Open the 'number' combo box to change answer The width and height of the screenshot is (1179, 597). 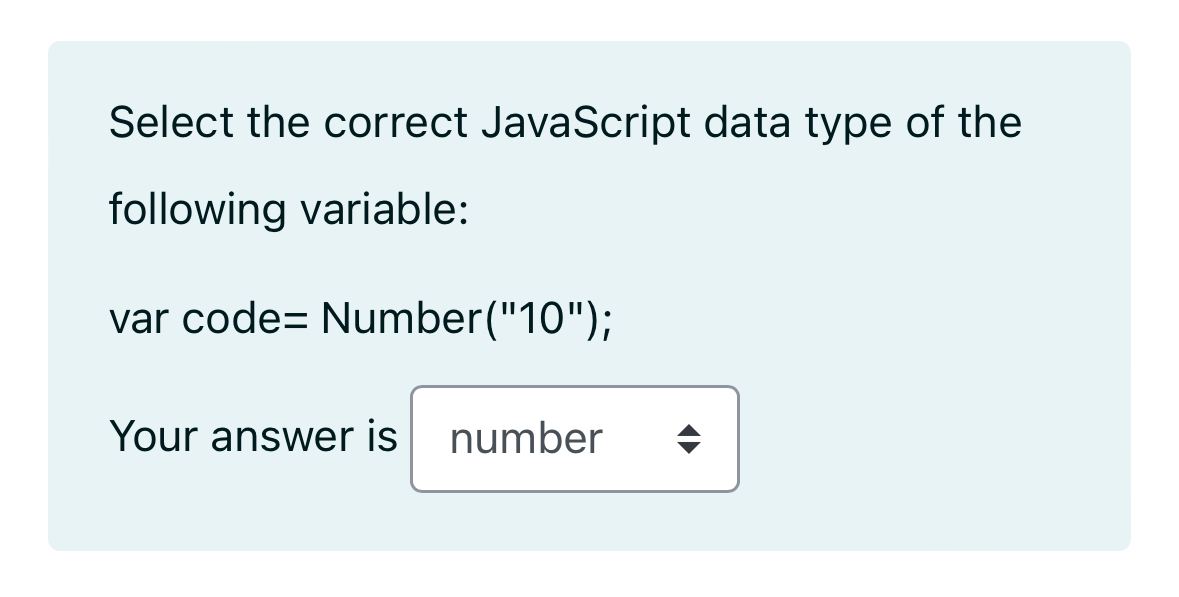(575, 439)
